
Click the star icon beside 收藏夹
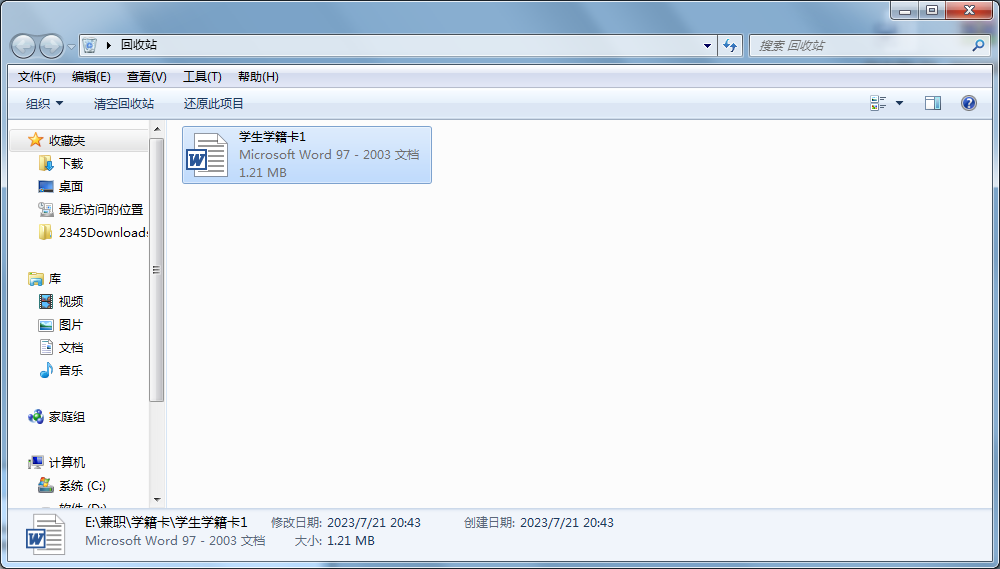[x=36, y=140]
